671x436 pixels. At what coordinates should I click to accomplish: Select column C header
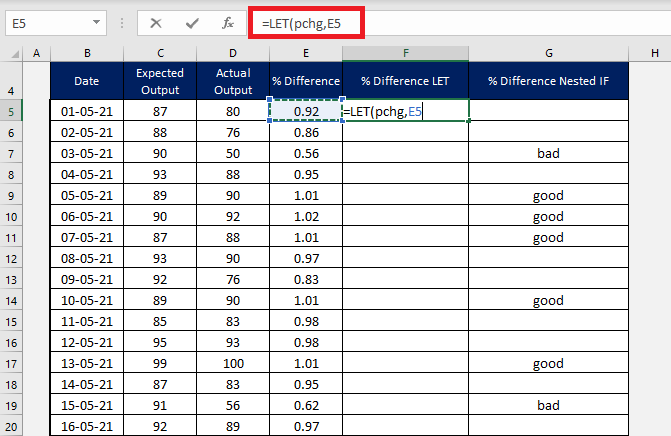pyautogui.click(x=160, y=53)
